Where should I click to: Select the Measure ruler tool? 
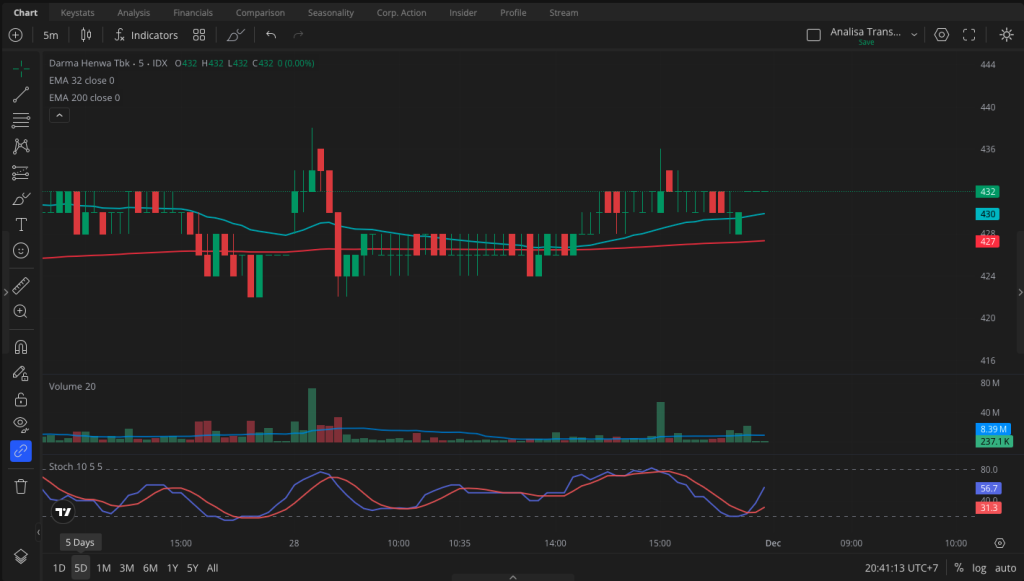[21, 283]
